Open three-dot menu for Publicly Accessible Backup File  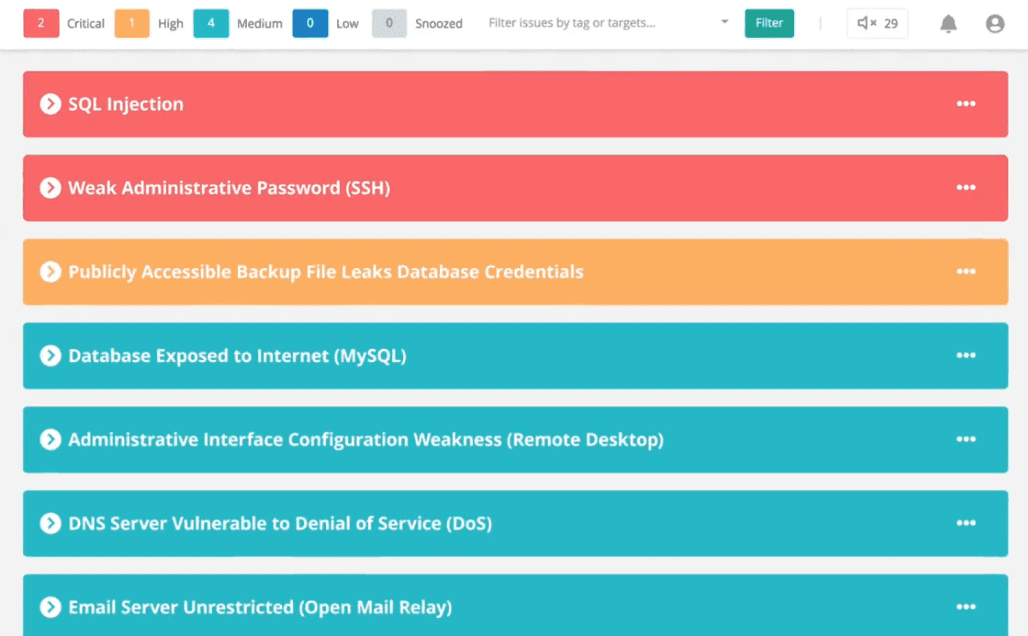(x=965, y=272)
